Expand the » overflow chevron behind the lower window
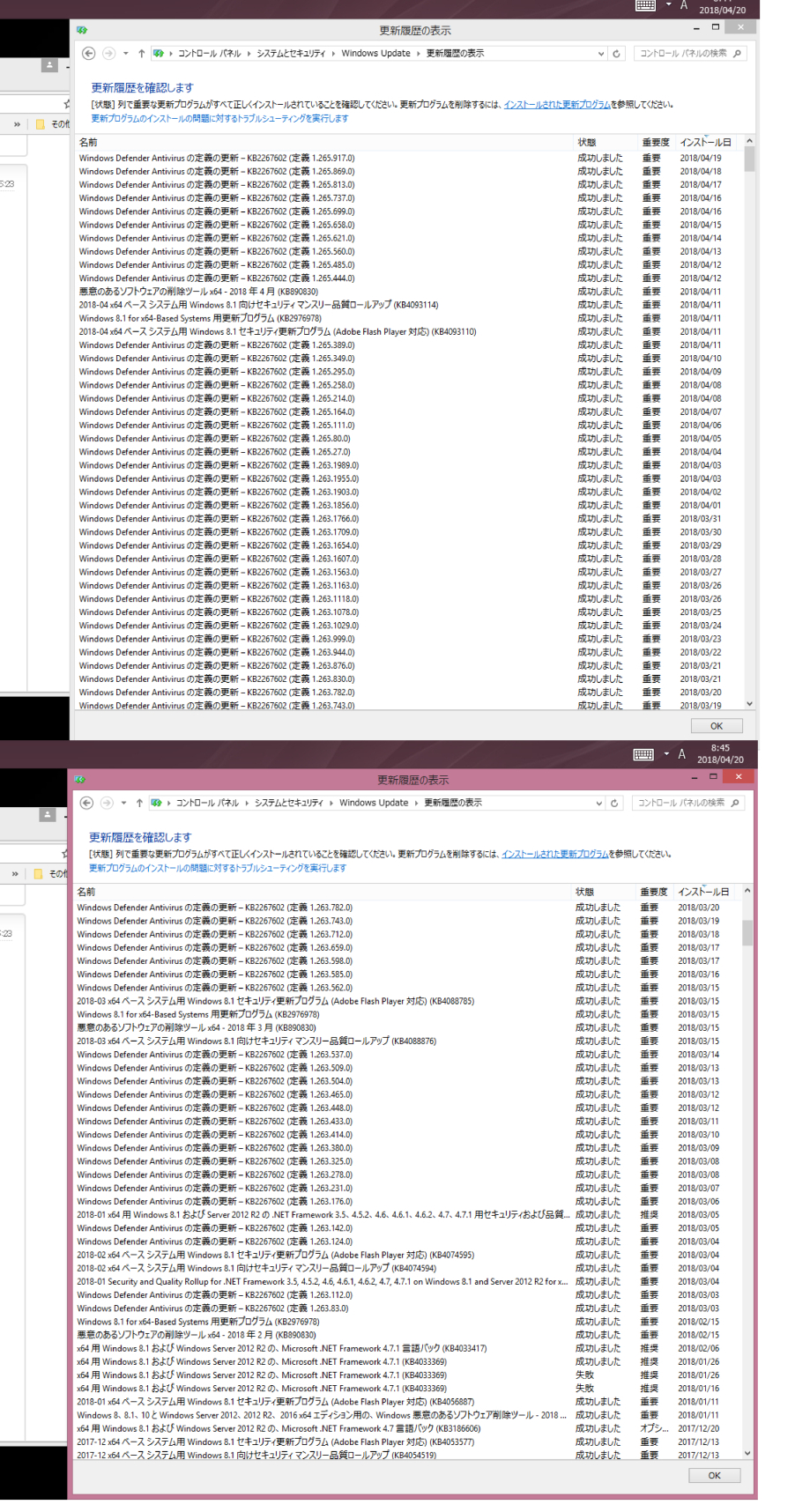 (x=15, y=874)
